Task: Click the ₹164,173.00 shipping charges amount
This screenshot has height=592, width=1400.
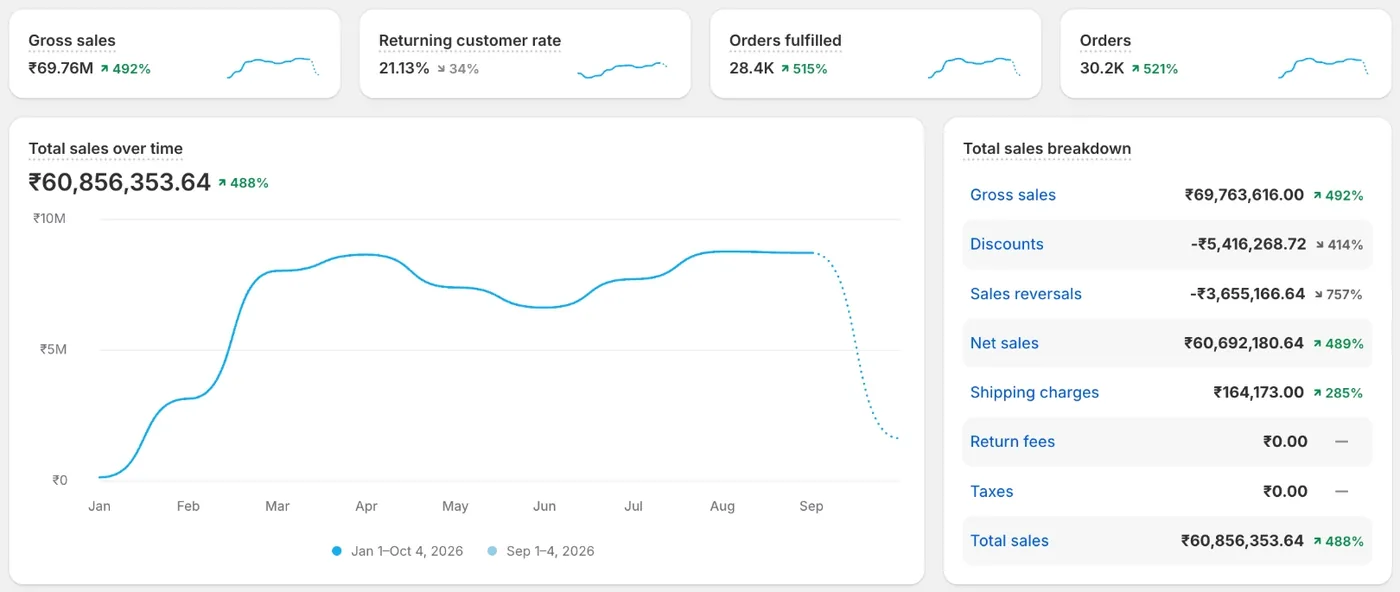Action: [x=1259, y=392]
